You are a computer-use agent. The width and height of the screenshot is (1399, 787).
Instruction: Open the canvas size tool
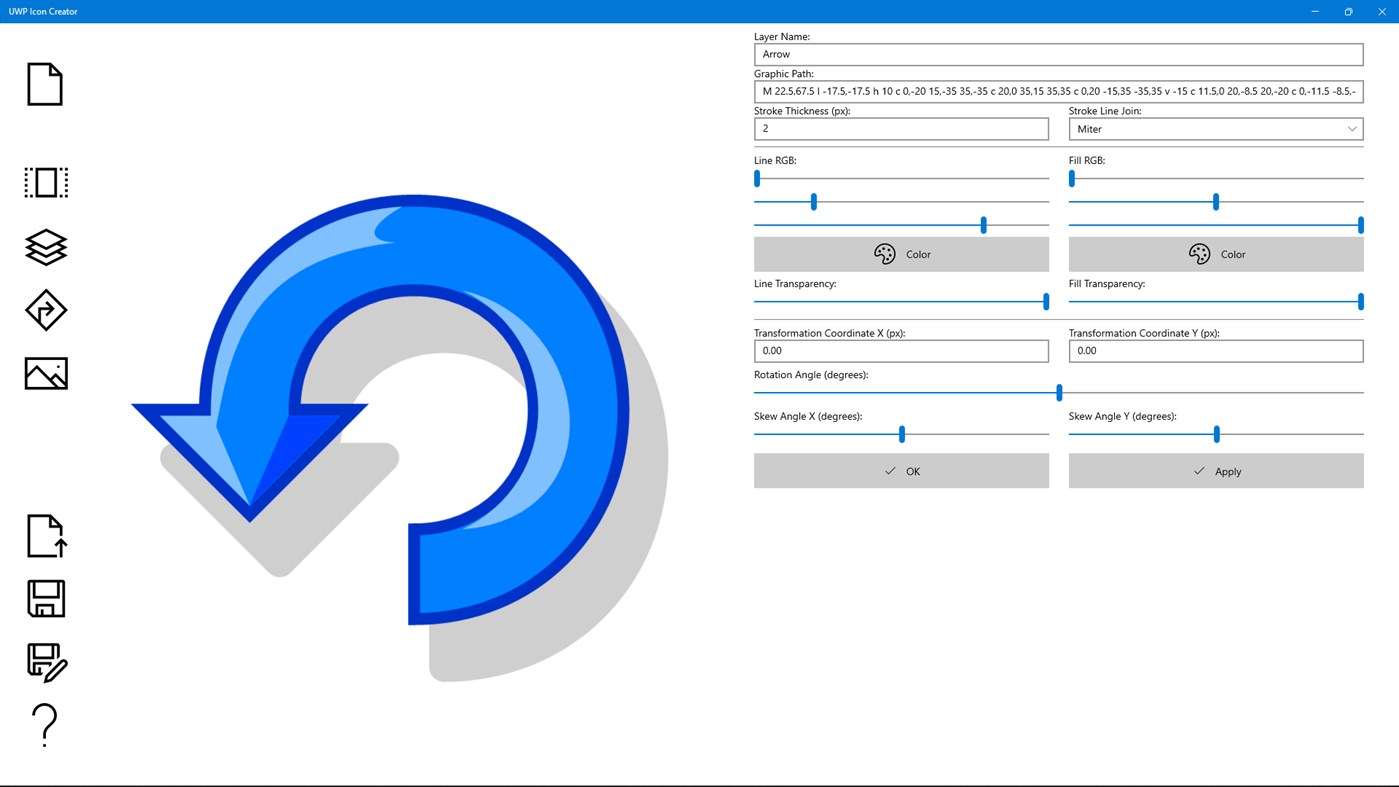[x=45, y=182]
